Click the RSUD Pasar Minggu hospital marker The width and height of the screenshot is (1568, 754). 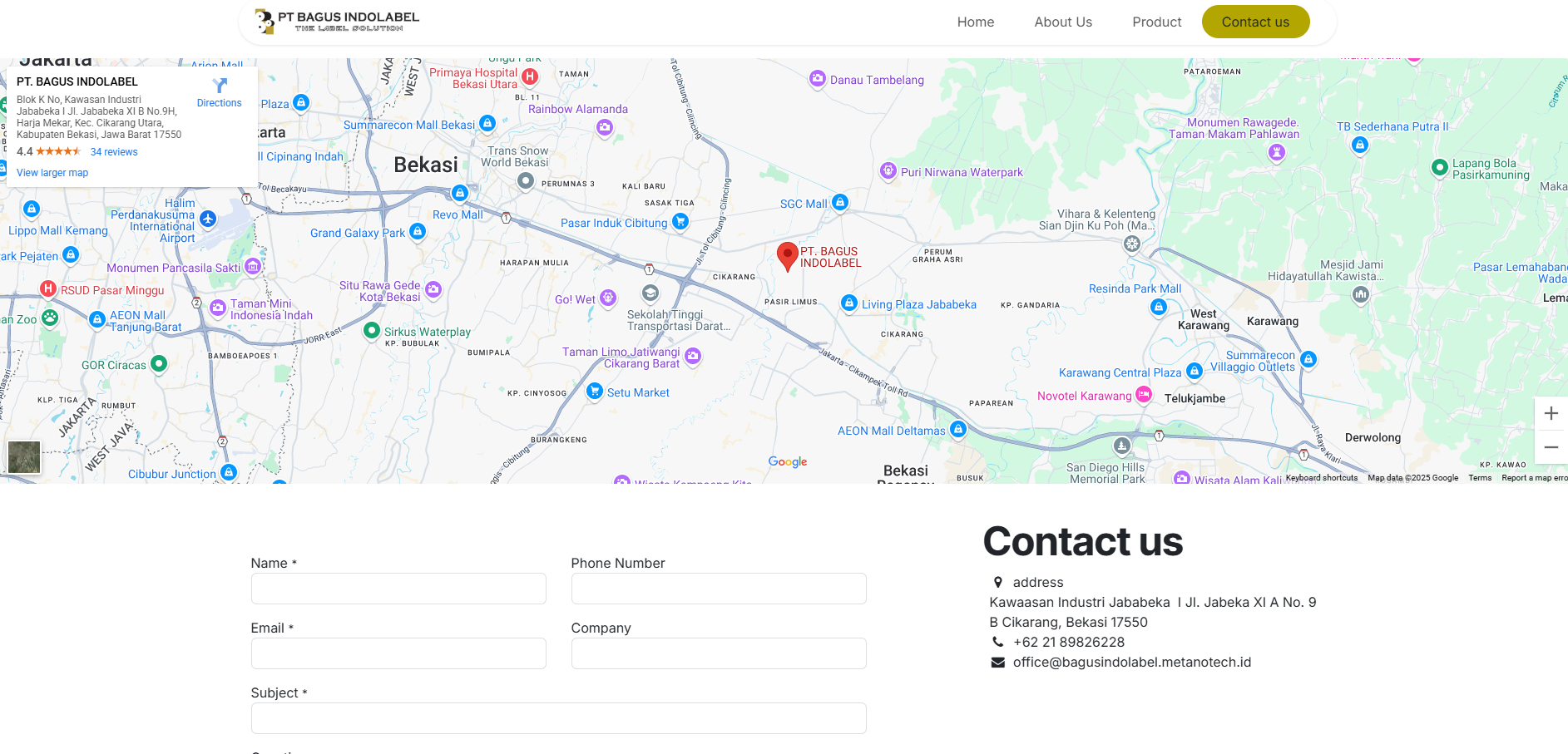pyautogui.click(x=48, y=288)
